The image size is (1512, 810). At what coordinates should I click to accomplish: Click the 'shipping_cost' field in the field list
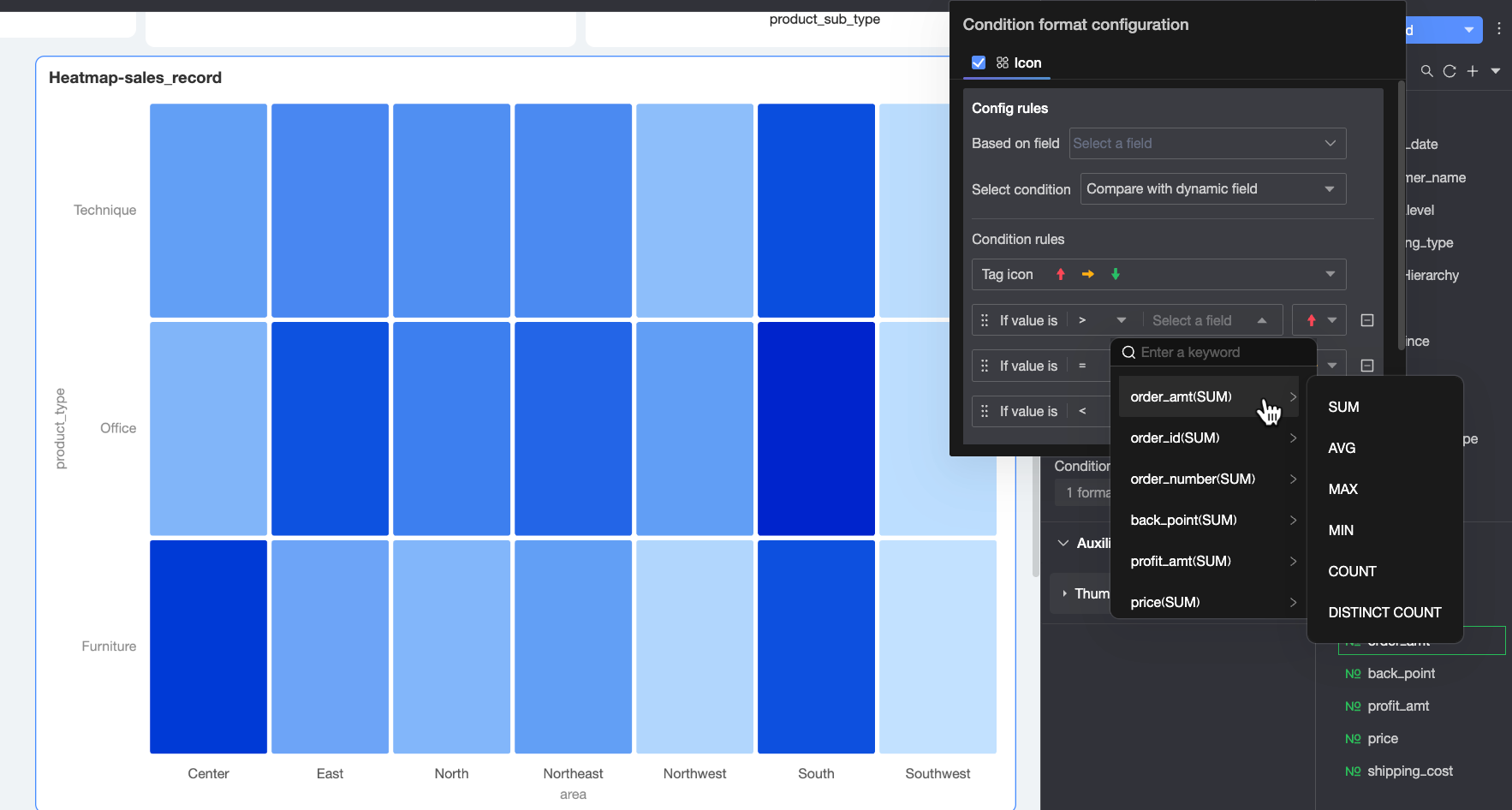click(x=1410, y=771)
